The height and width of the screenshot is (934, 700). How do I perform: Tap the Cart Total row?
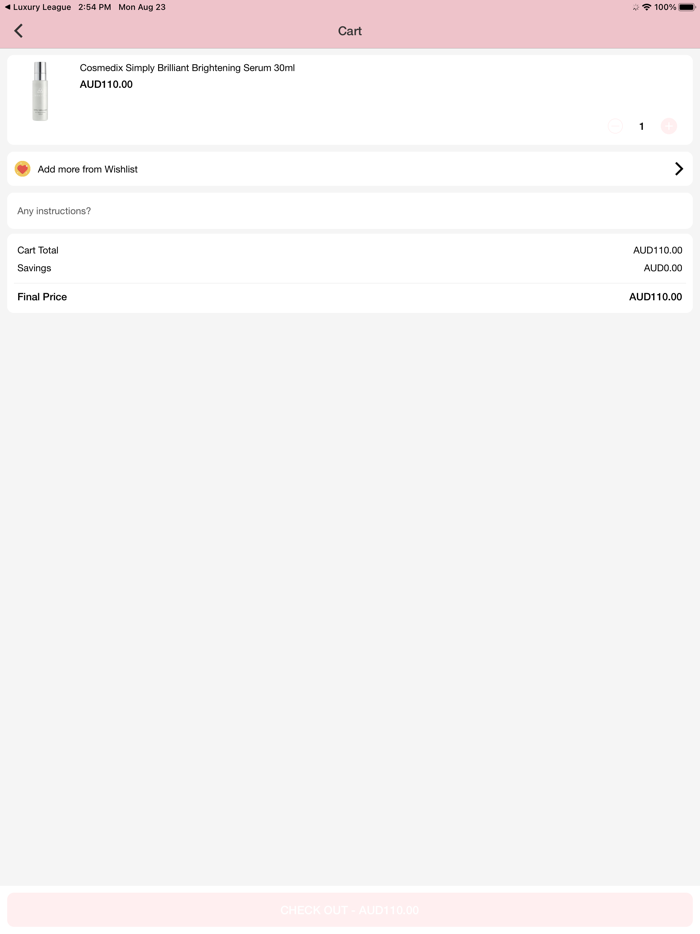[x=350, y=250]
